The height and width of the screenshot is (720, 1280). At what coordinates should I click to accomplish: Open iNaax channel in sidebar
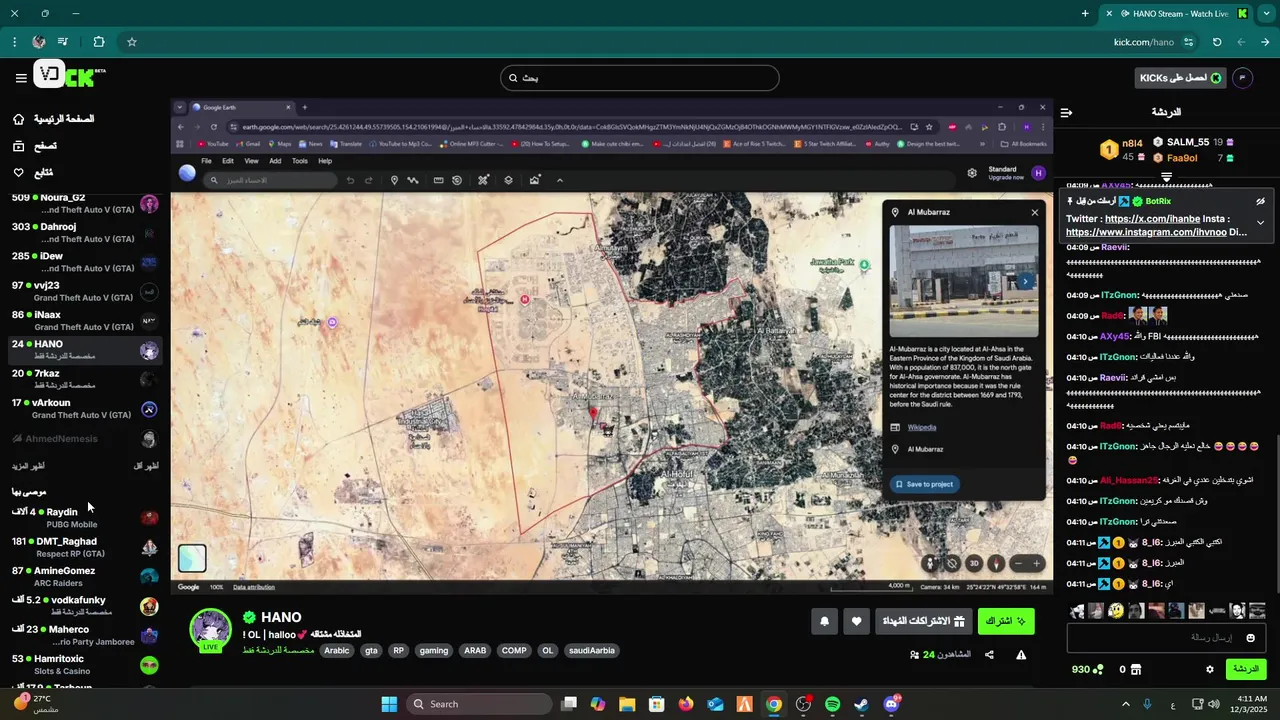pos(85,320)
